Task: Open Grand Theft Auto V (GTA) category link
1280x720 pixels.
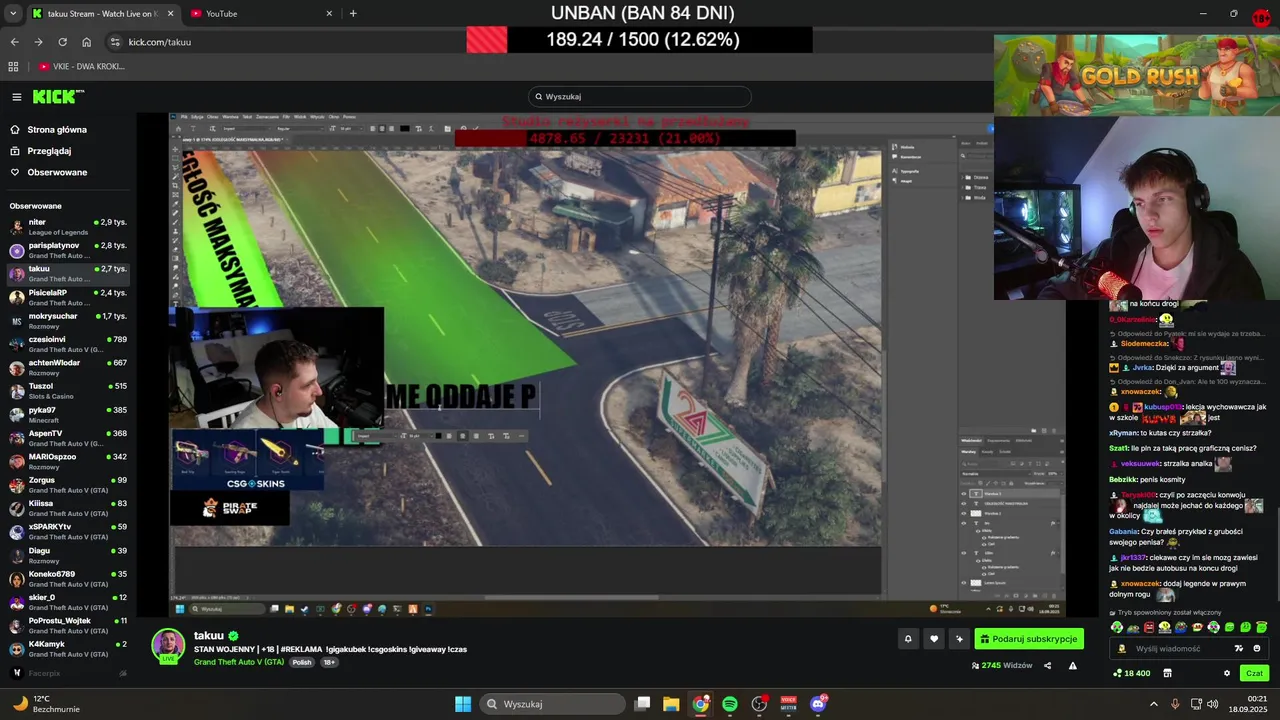Action: [x=239, y=662]
